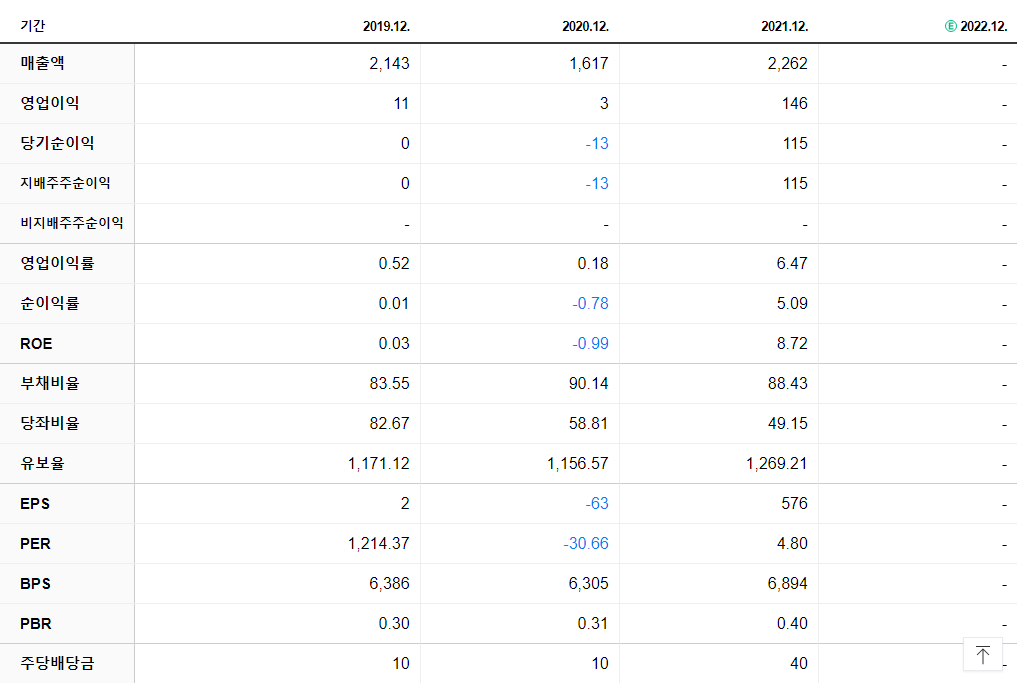Click the 유보율 row label
This screenshot has height=683, width=1017.
(42, 464)
